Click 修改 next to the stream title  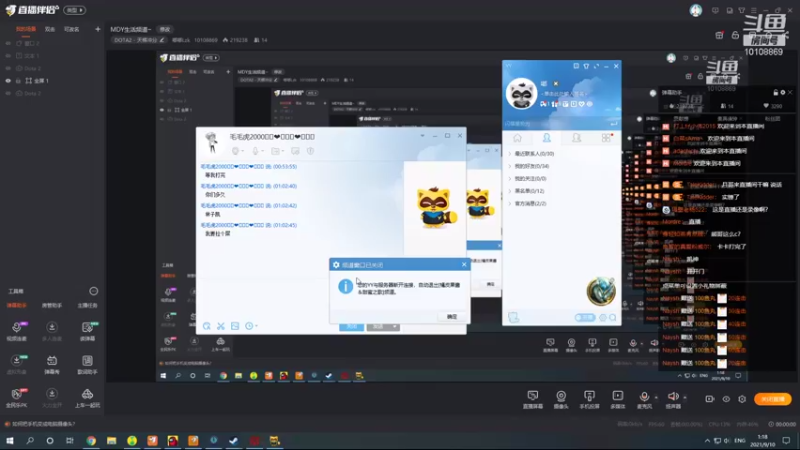click(165, 29)
